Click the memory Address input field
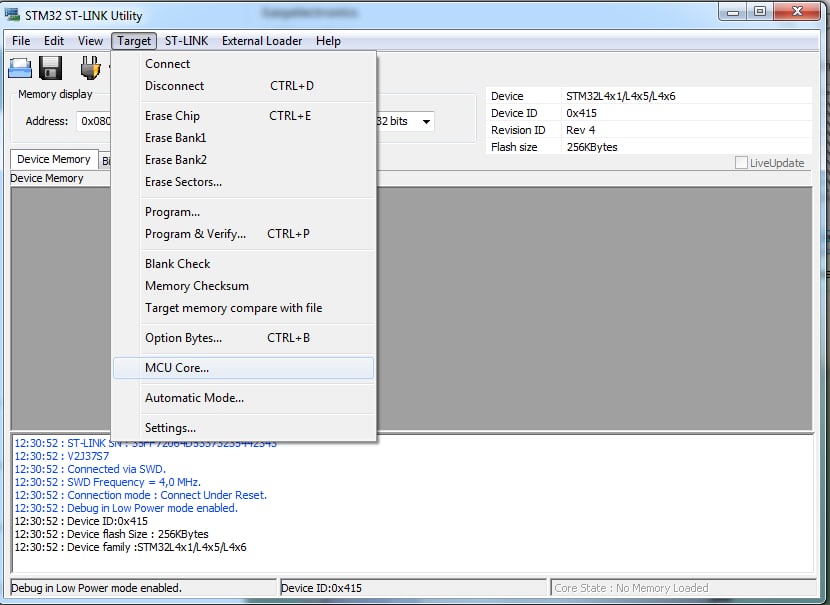Viewport: 830px width, 605px height. coord(94,121)
